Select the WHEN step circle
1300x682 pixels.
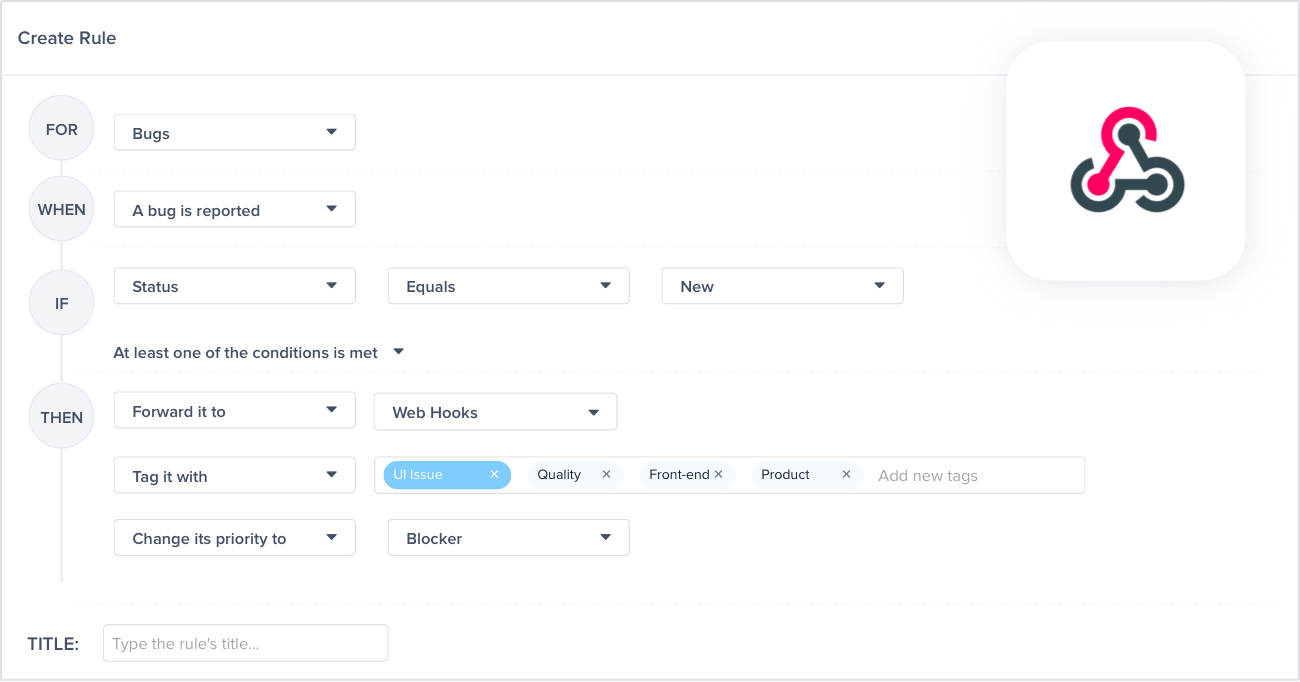61,208
